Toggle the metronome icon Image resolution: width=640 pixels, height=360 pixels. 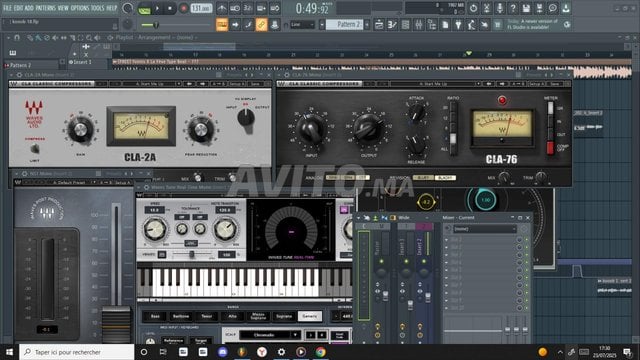pyautogui.click(x=222, y=8)
